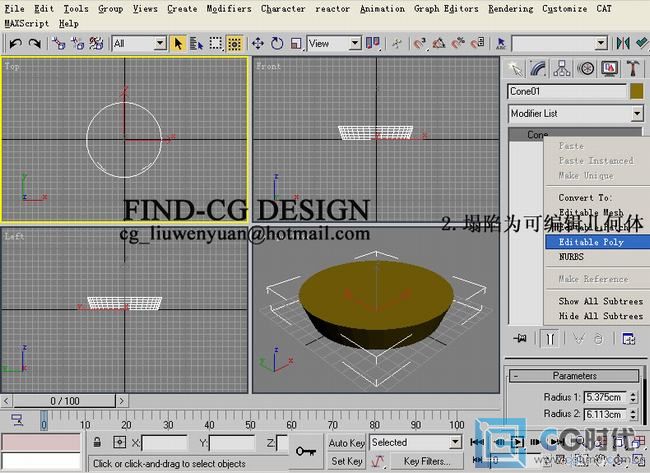This screenshot has height=473, width=650.
Task: Click the Configure Modifier Sets icon
Action: tap(629, 339)
